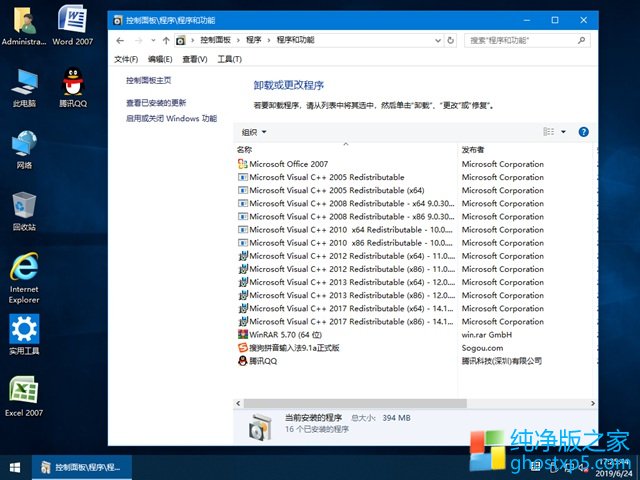The height and width of the screenshot is (480, 640).
Task: Open the Windows Start button
Action: coord(15,467)
